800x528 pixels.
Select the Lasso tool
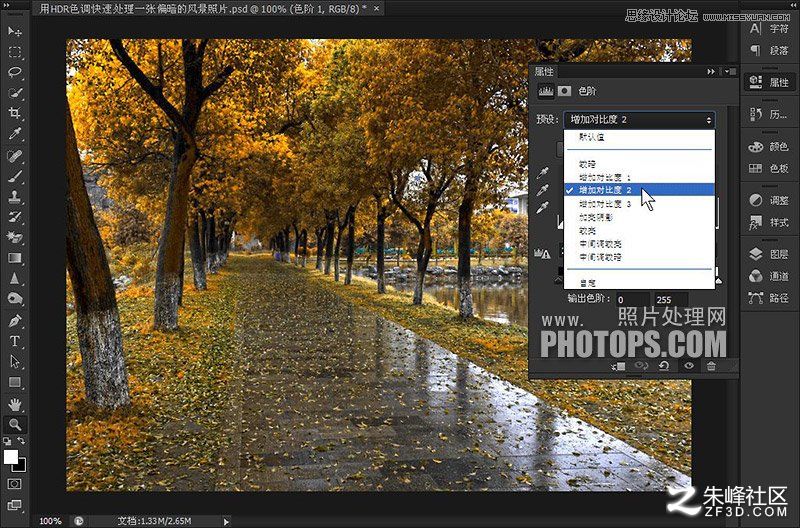14,72
